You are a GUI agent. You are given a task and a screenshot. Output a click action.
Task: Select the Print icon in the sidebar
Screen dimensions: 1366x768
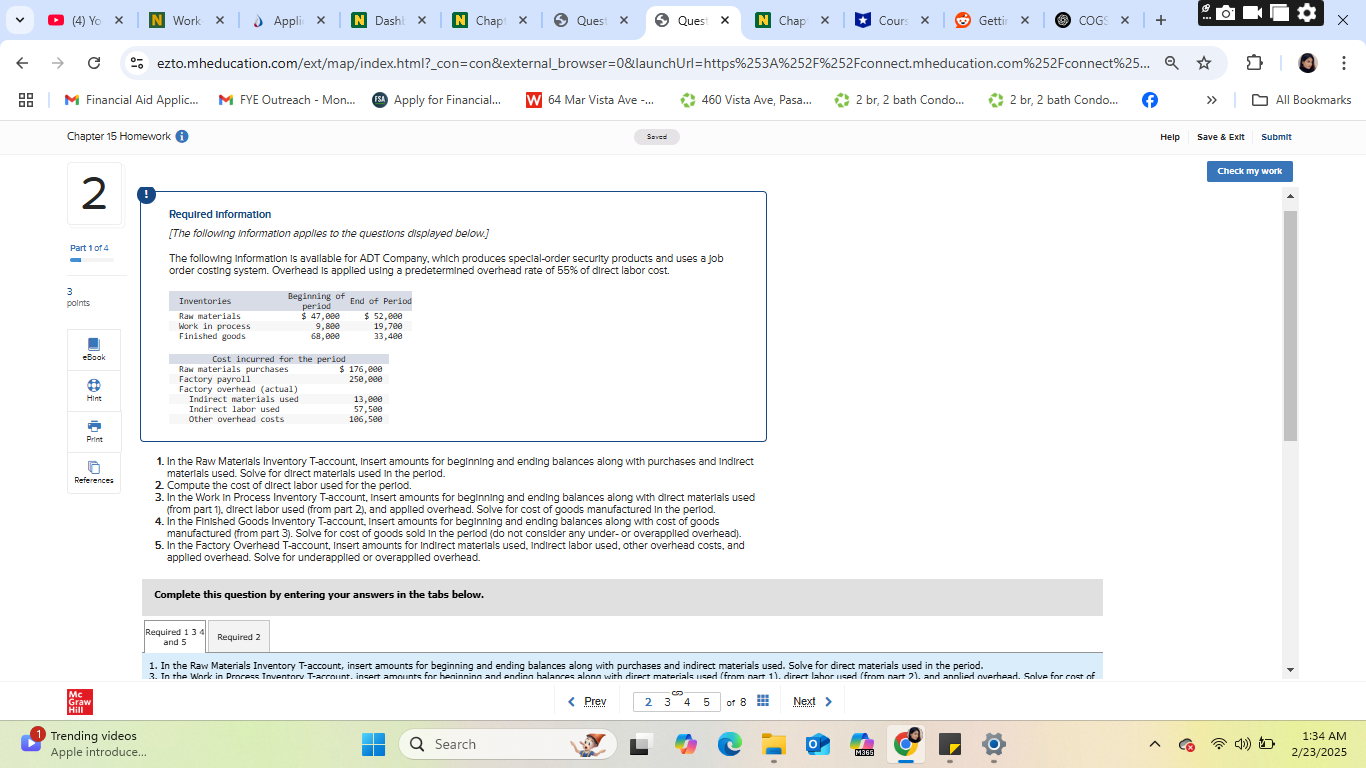(x=93, y=430)
